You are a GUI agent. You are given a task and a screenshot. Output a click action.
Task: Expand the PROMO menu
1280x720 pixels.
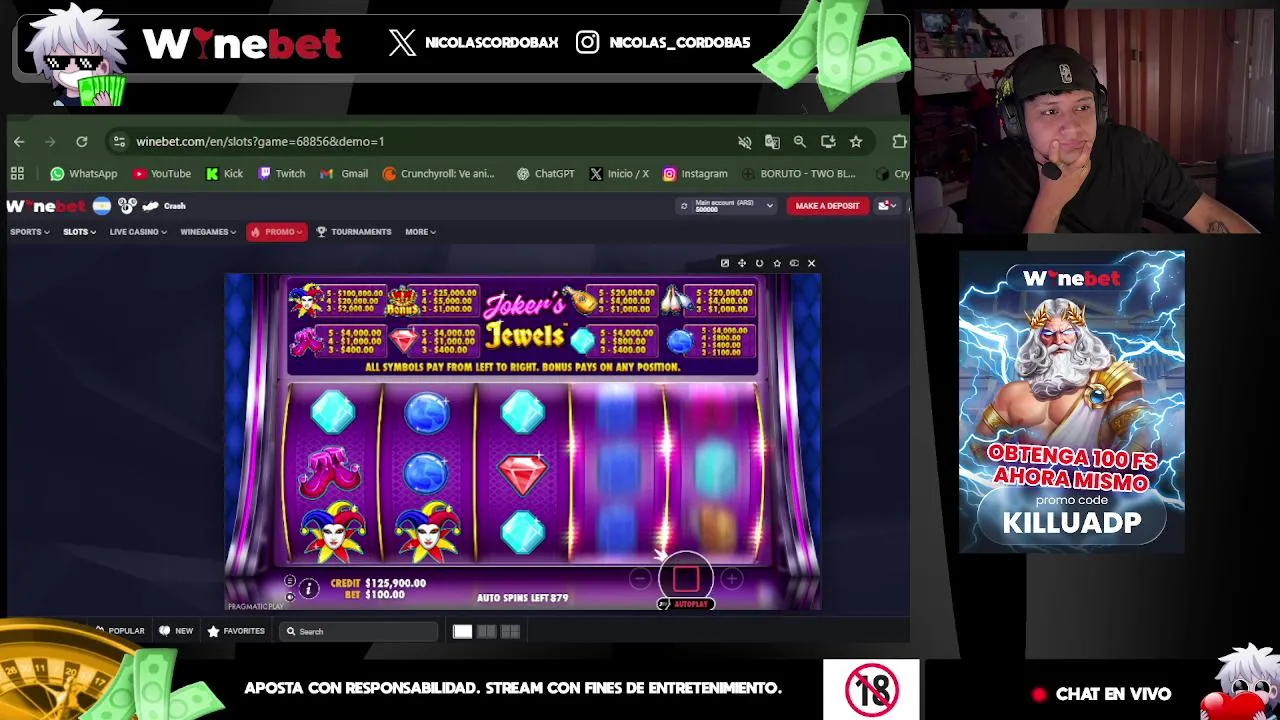277,232
